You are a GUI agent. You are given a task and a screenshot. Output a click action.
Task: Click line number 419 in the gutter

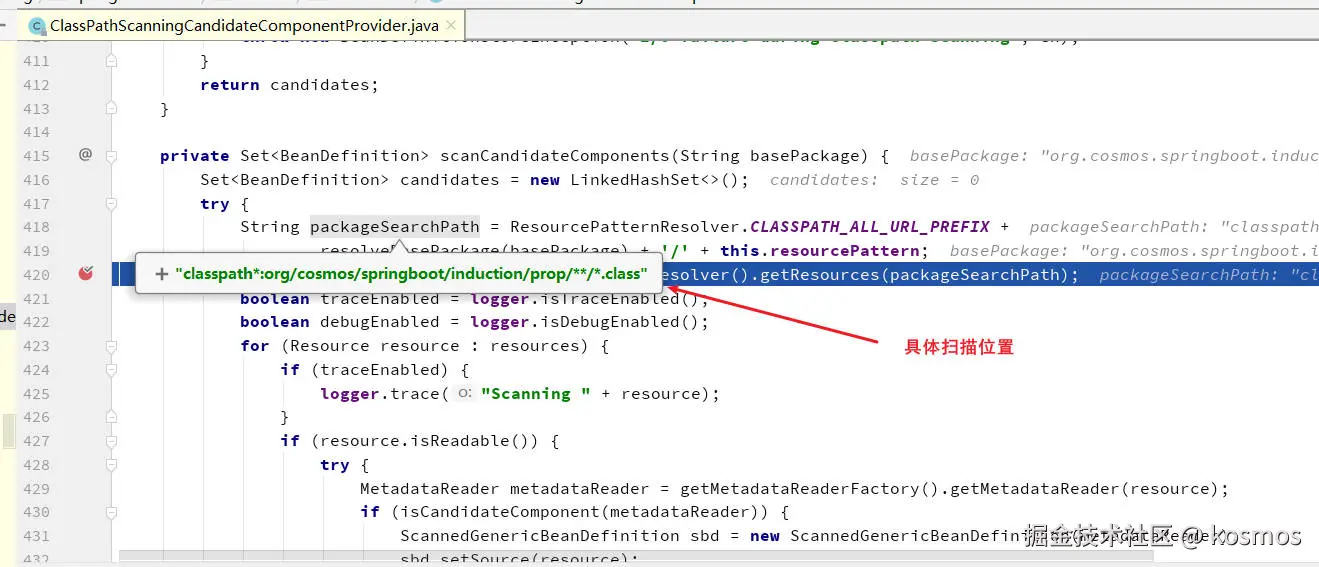click(36, 251)
